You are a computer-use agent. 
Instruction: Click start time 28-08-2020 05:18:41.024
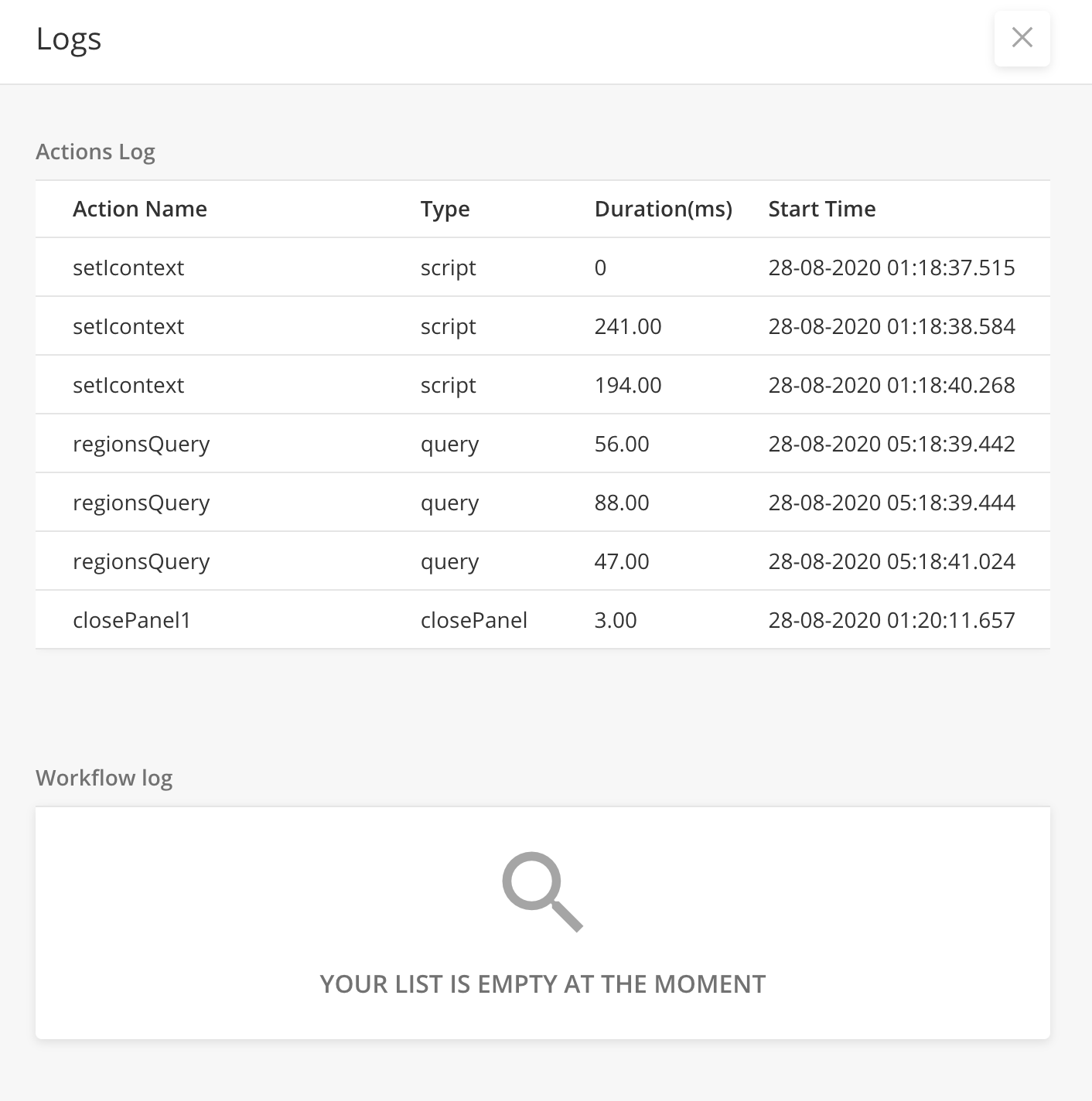[891, 561]
